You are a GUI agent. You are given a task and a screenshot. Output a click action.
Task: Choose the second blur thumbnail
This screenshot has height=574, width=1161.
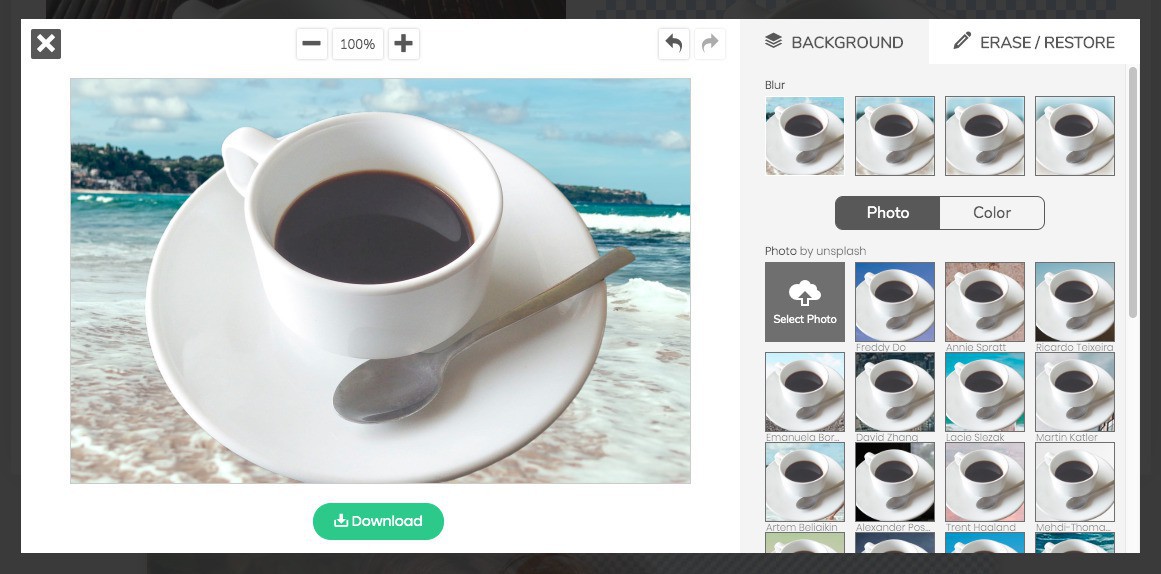pyautogui.click(x=894, y=136)
